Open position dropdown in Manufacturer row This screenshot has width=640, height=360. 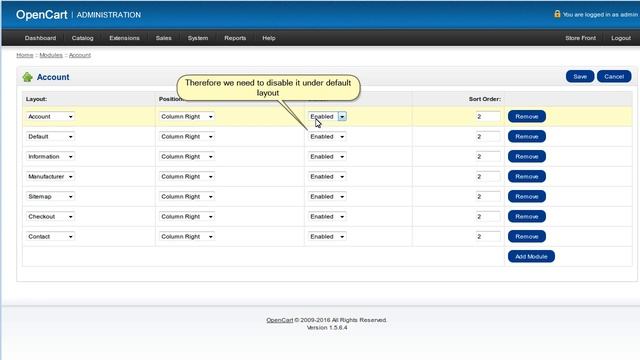(187, 176)
